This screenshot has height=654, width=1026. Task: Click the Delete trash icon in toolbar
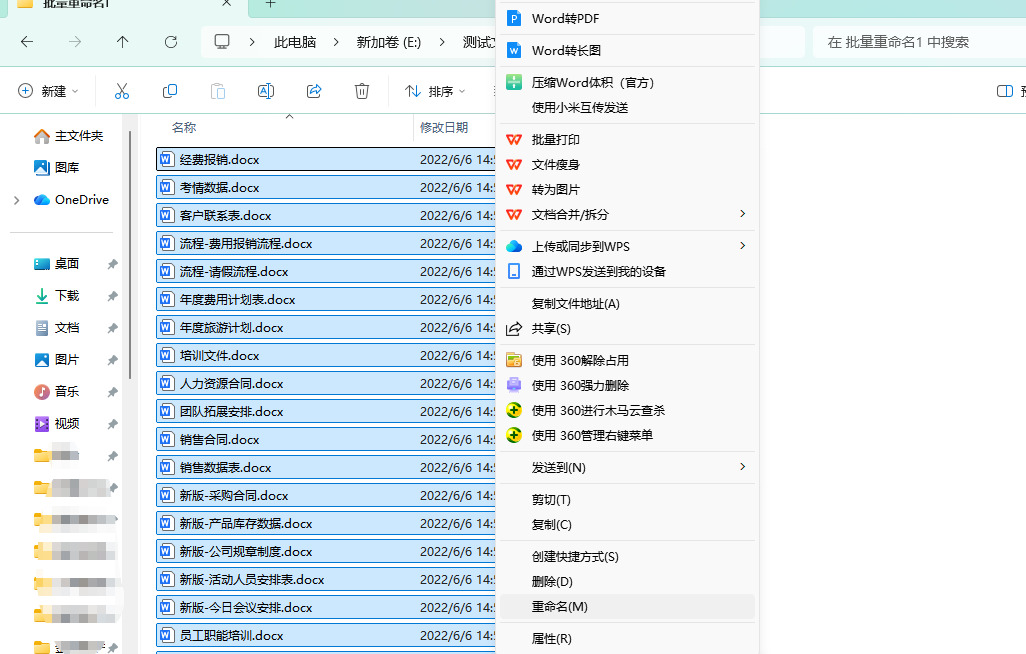click(362, 91)
